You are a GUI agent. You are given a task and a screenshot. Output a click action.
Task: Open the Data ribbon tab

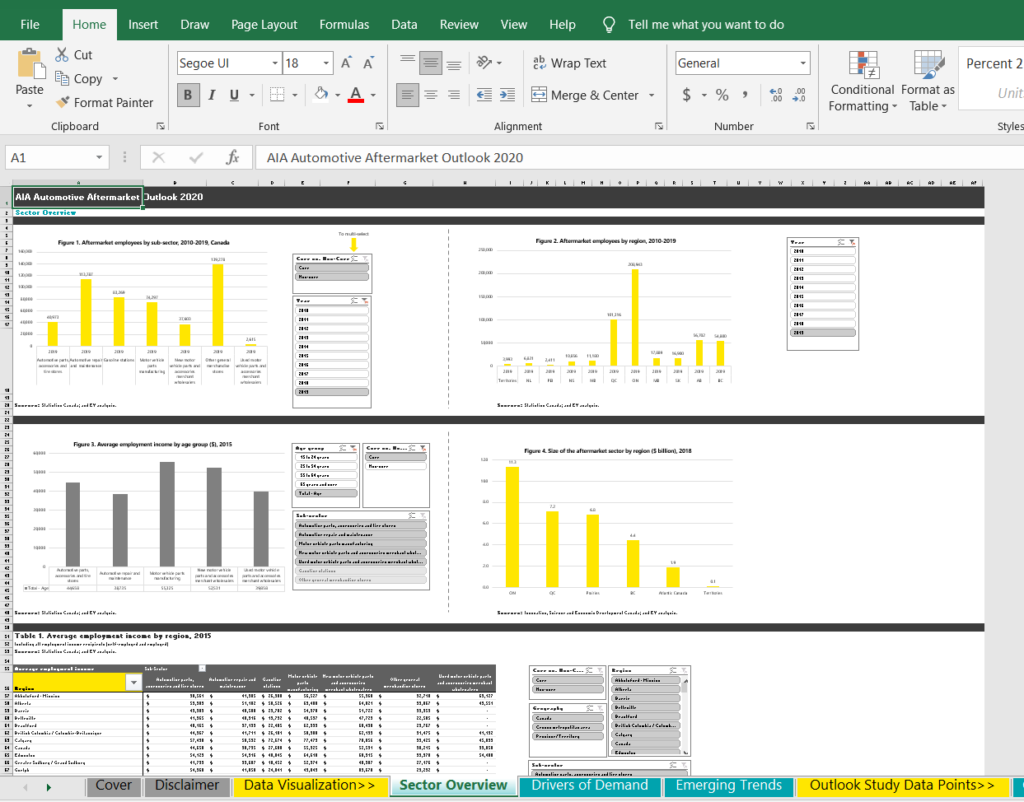click(x=404, y=25)
